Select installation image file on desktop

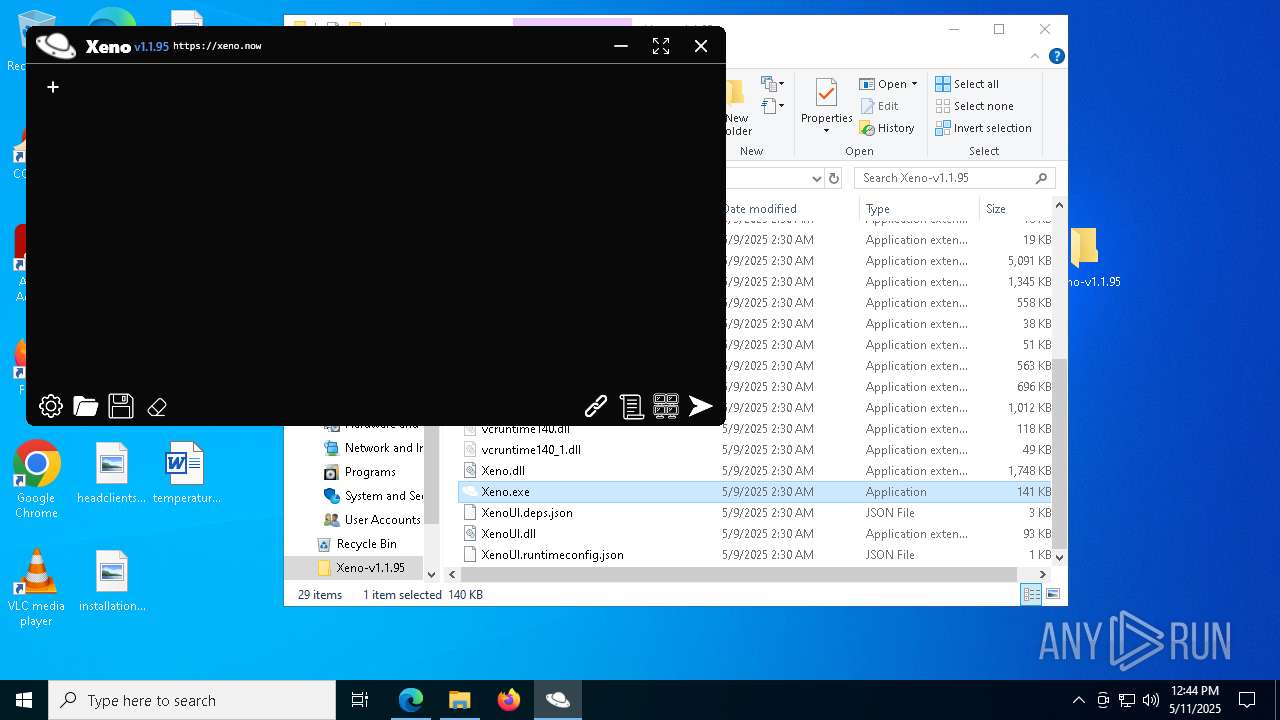tap(112, 581)
